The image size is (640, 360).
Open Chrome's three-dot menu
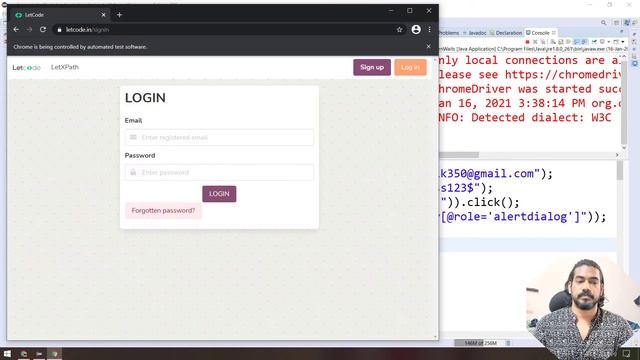[x=429, y=29]
